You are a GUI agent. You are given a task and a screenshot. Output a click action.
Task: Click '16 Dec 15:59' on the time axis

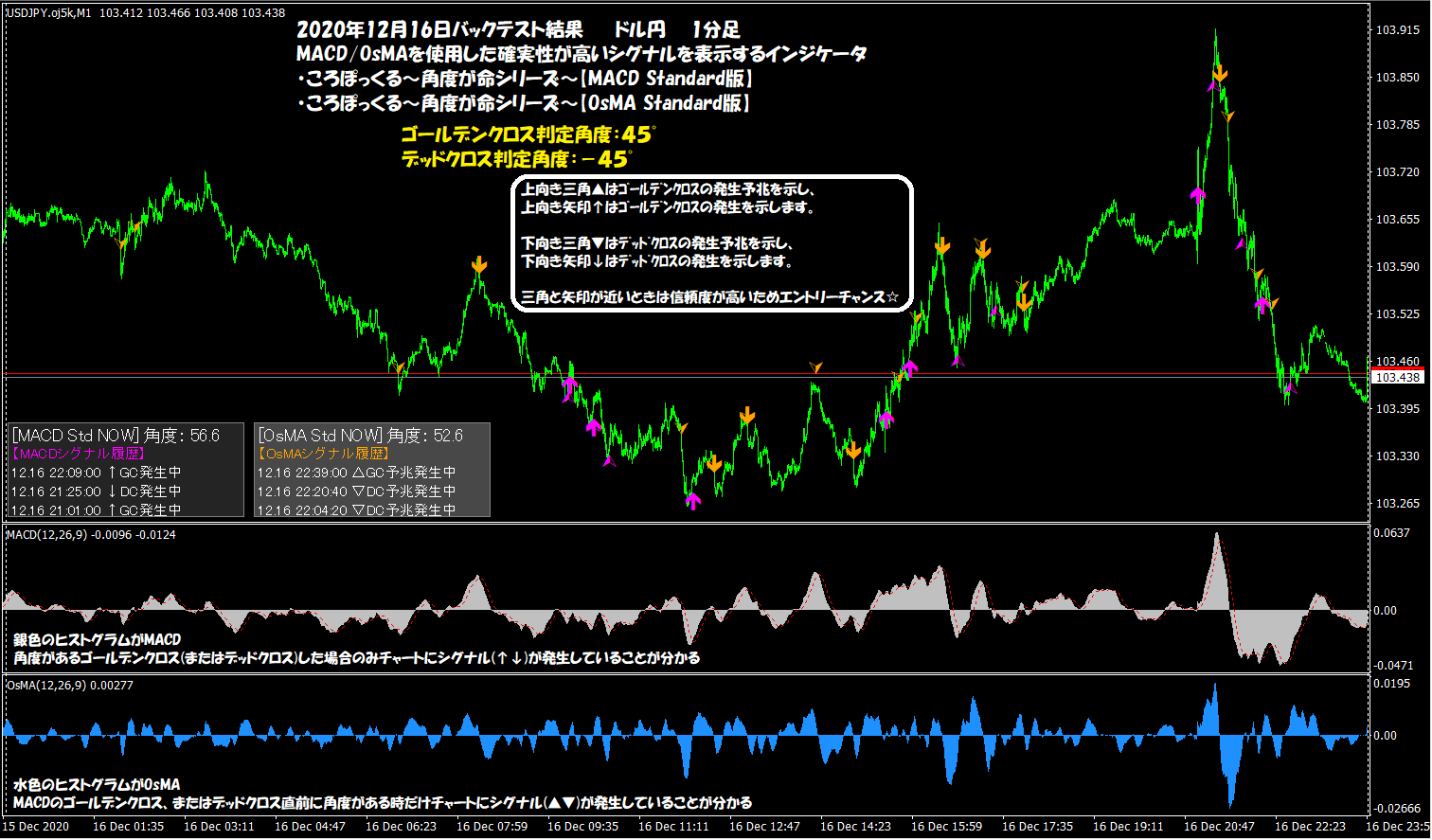pos(946,827)
